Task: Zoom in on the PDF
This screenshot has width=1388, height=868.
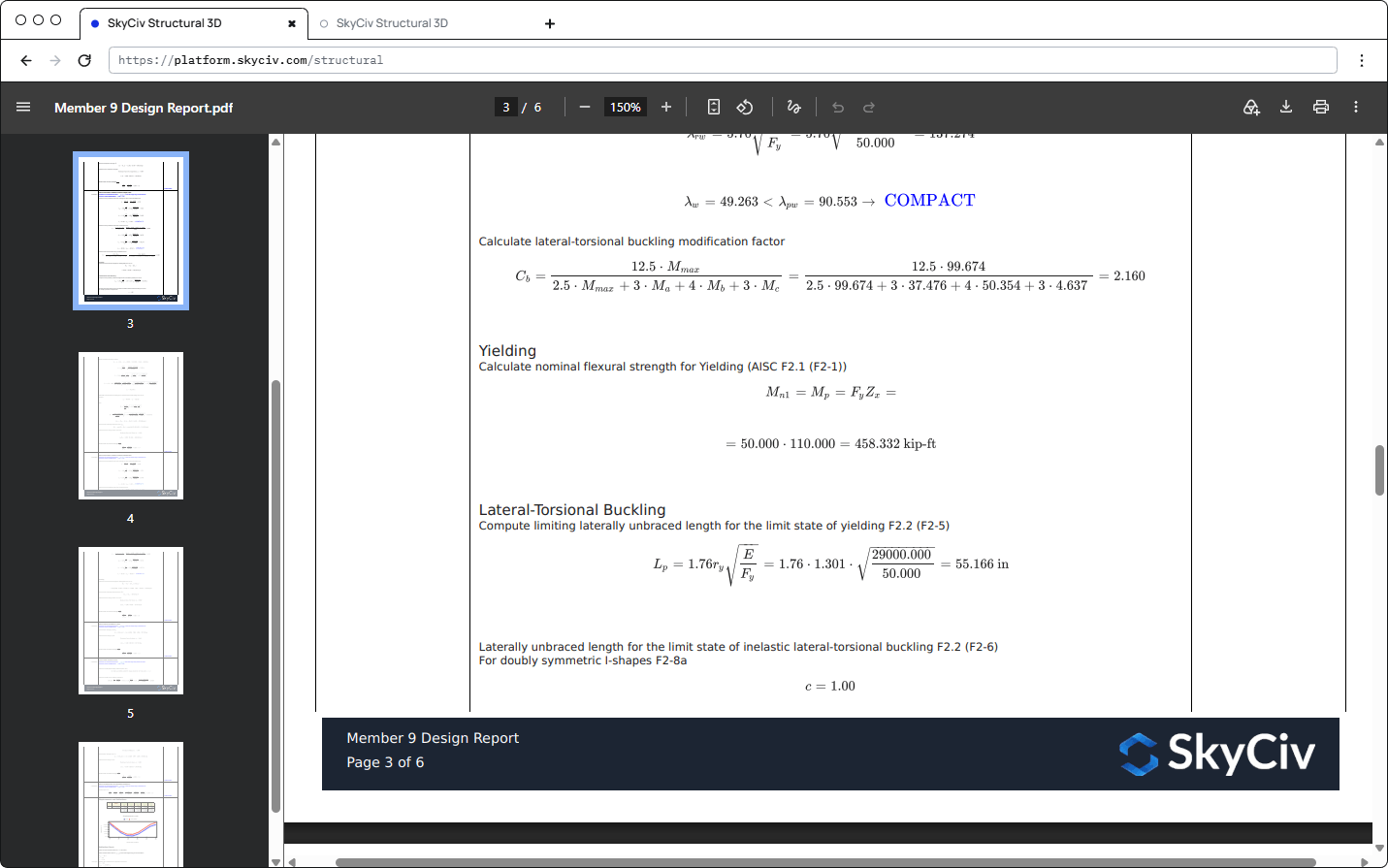Action: point(666,108)
